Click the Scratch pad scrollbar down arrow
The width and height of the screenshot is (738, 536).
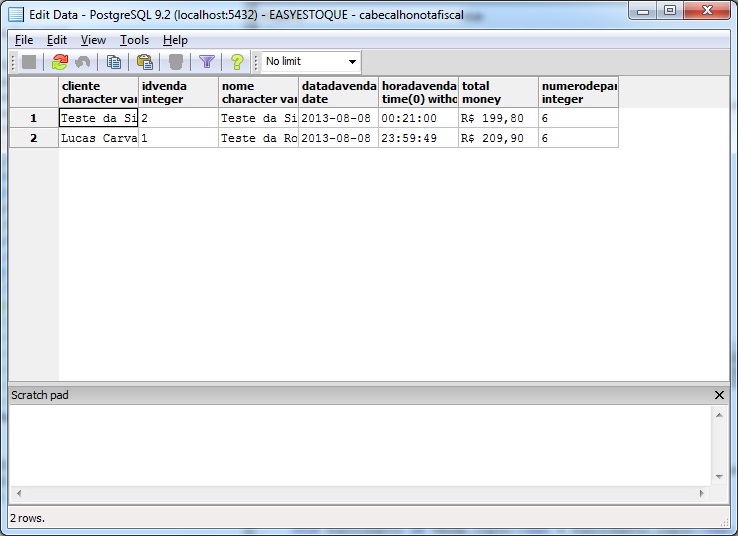pyautogui.click(x=719, y=478)
